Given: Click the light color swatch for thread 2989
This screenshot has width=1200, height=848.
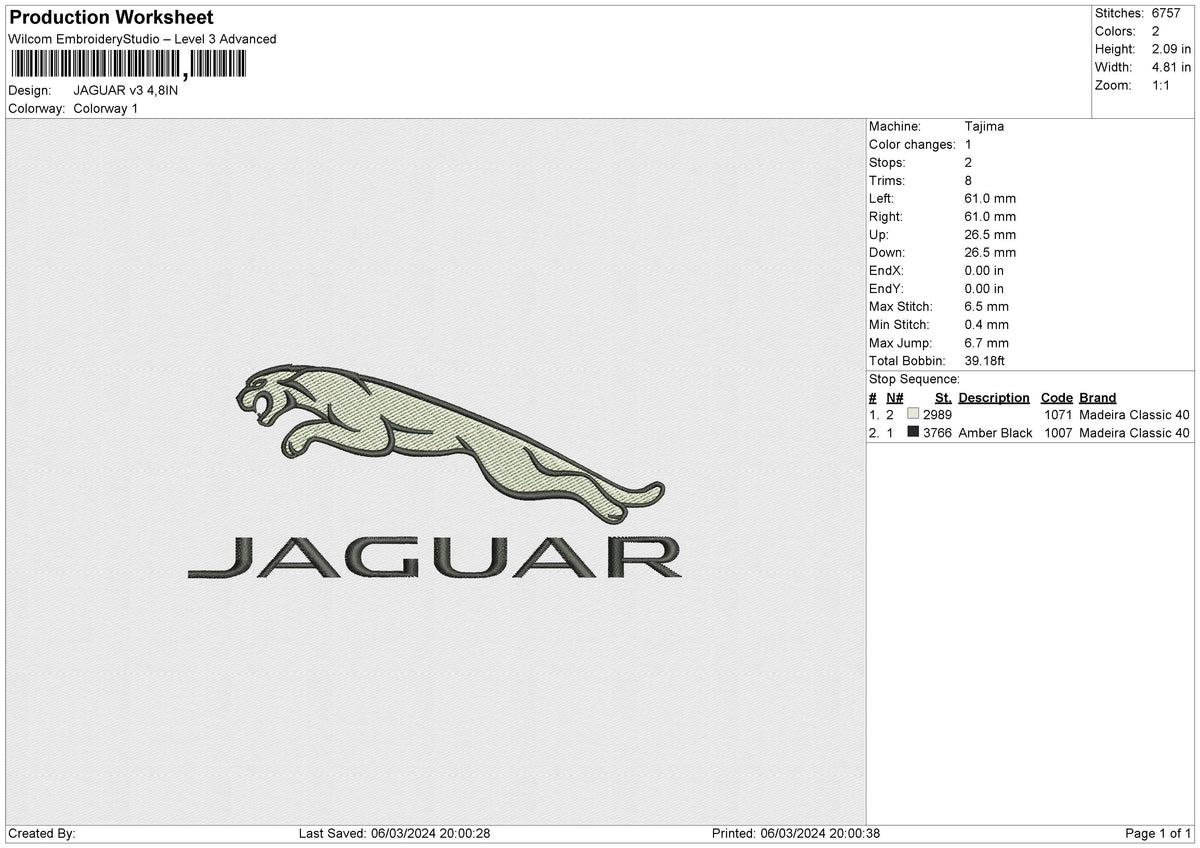Looking at the screenshot, I should pos(913,414).
